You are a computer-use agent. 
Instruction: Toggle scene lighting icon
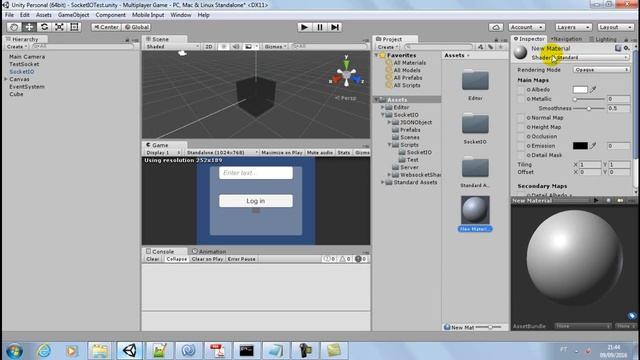(224, 47)
